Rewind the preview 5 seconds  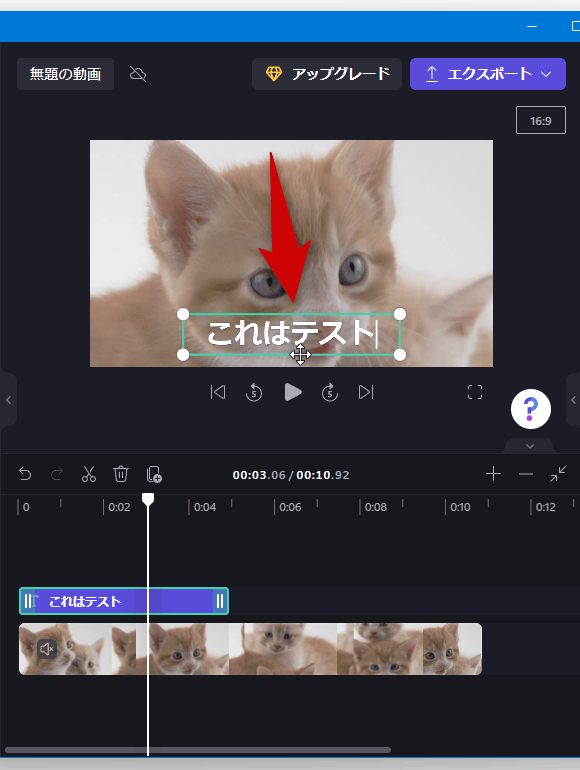pyautogui.click(x=254, y=392)
